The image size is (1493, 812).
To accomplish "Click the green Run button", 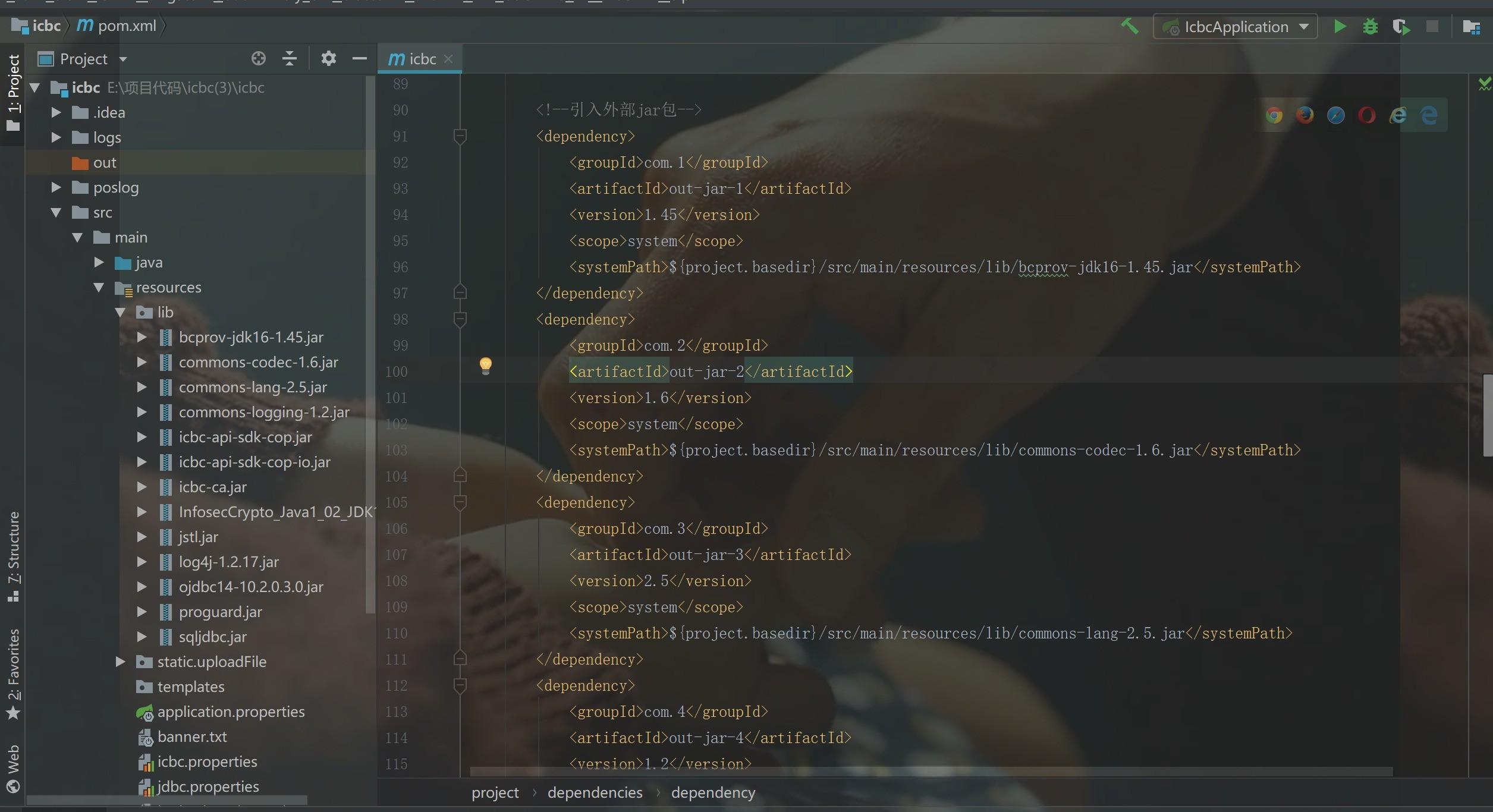I will pyautogui.click(x=1340, y=27).
